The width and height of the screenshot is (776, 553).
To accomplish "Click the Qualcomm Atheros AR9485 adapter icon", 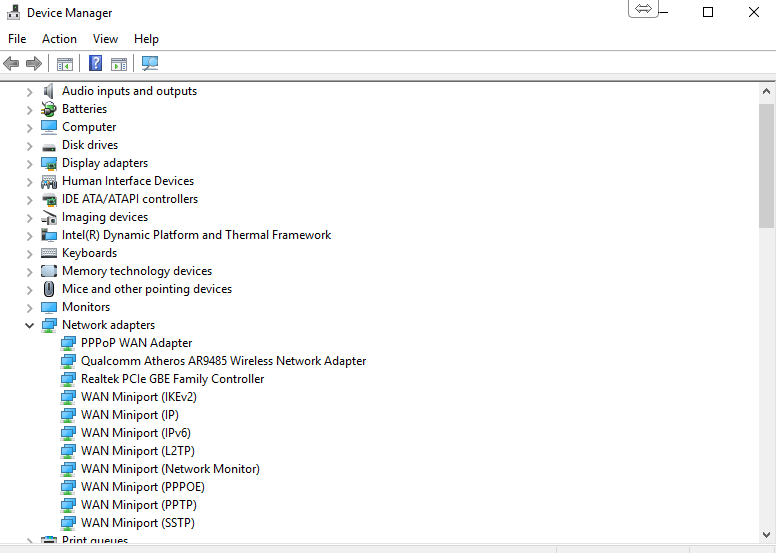I will click(x=68, y=361).
